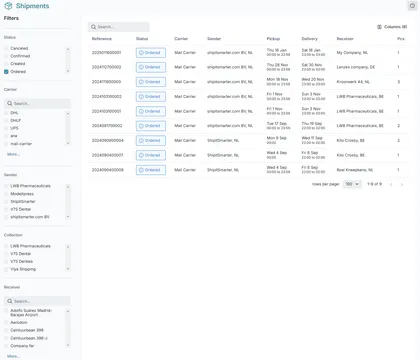Focus the main shipments search field
The image size is (420, 360).
point(119,27)
